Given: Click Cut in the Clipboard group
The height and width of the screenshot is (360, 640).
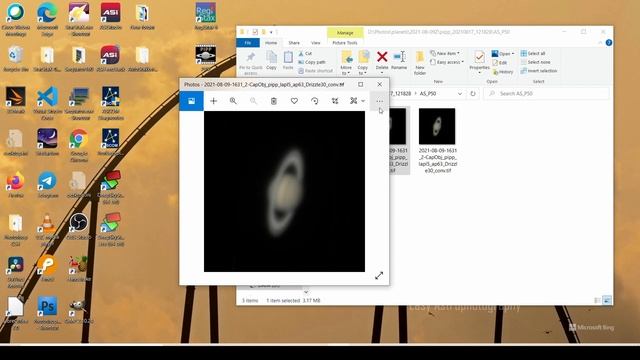Looking at the screenshot, I should [305, 53].
